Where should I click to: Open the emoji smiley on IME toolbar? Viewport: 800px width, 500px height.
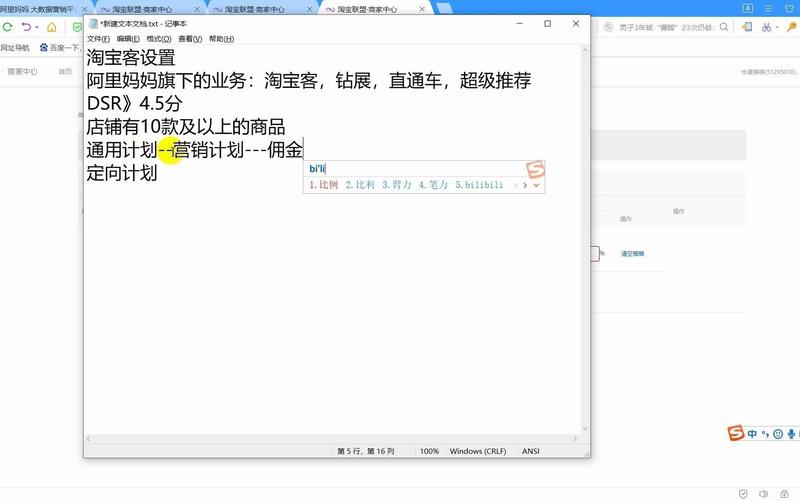coord(778,434)
